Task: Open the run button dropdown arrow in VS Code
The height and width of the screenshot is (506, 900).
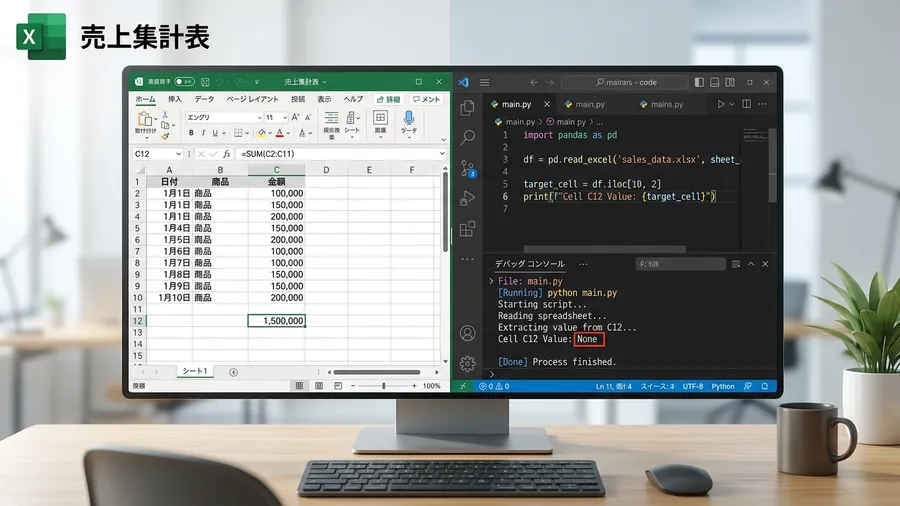Action: [x=731, y=104]
